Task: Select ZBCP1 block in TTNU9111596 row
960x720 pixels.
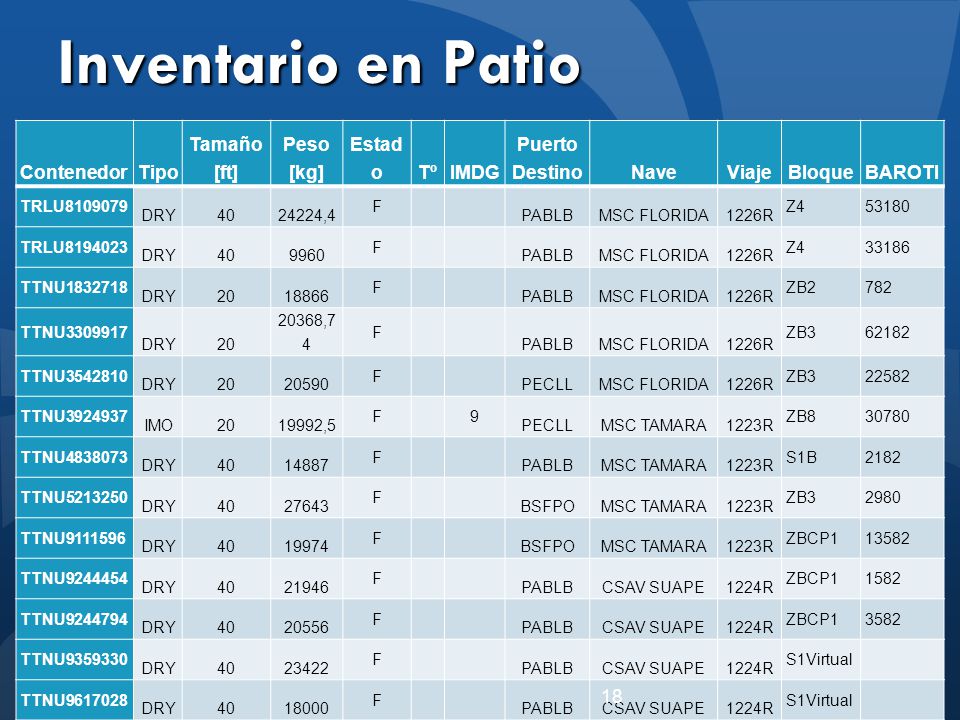Action: [x=811, y=538]
